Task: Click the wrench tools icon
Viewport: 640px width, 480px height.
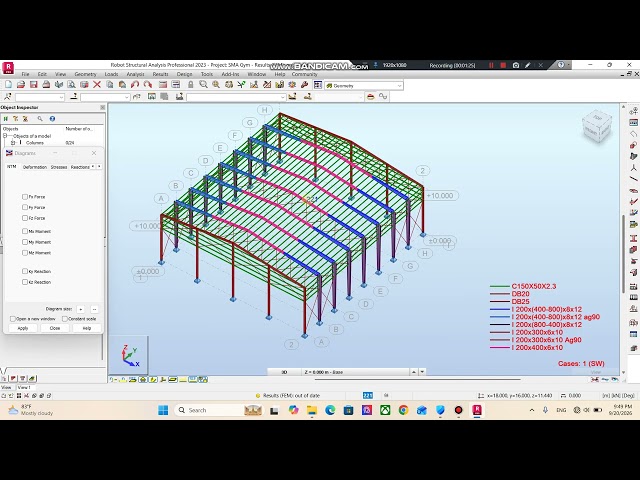Action: [x=304, y=84]
